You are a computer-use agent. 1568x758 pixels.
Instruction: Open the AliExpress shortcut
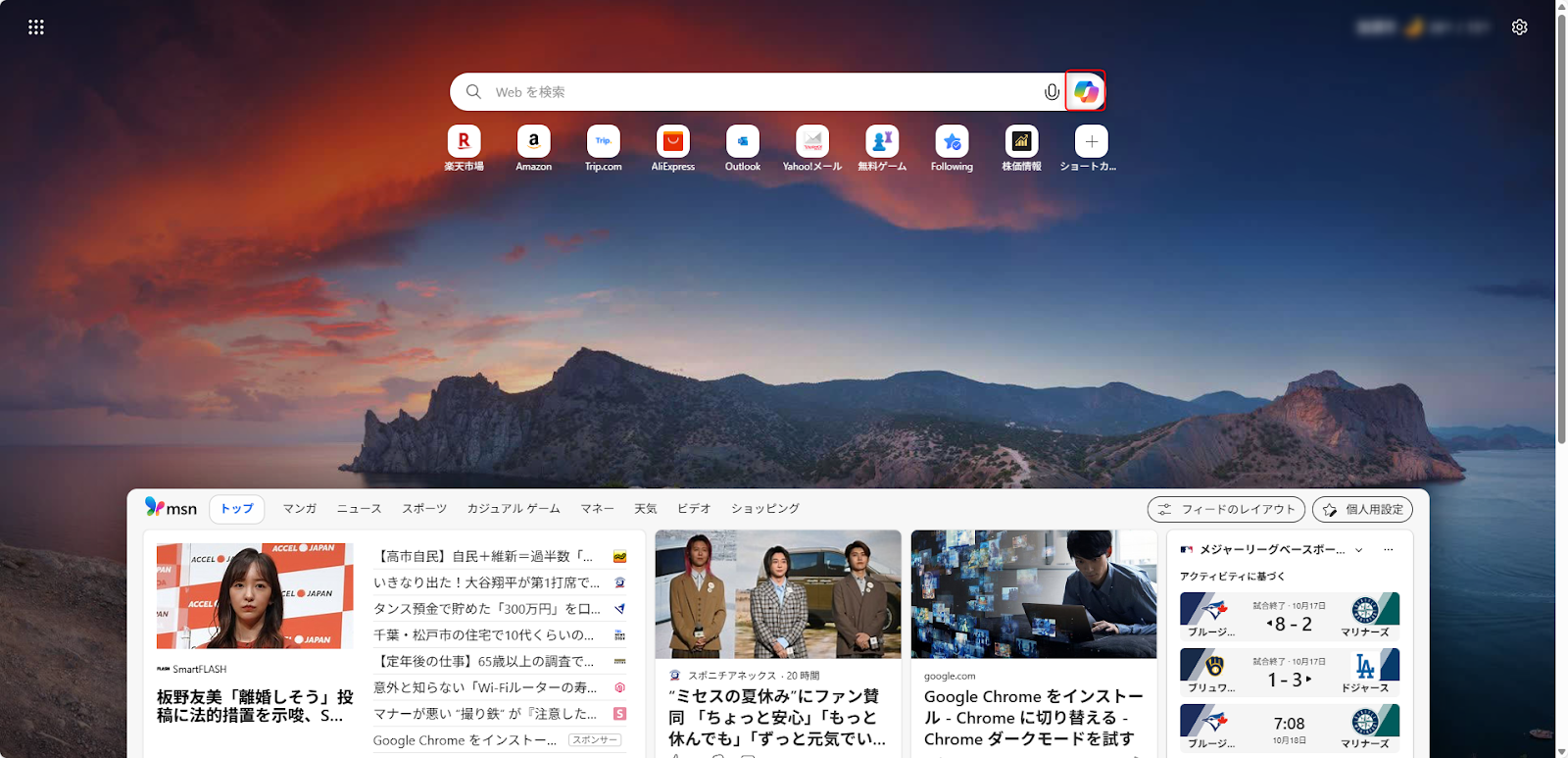point(672,142)
